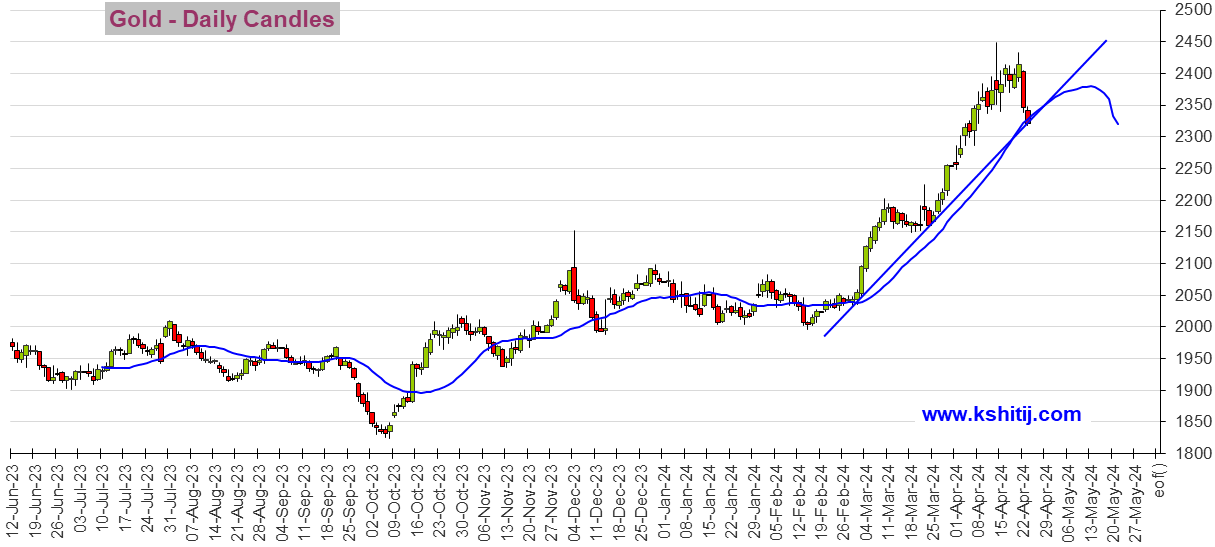Pick the 2400 price axis label
The height and width of the screenshot is (547, 1215).
[x=1192, y=74]
